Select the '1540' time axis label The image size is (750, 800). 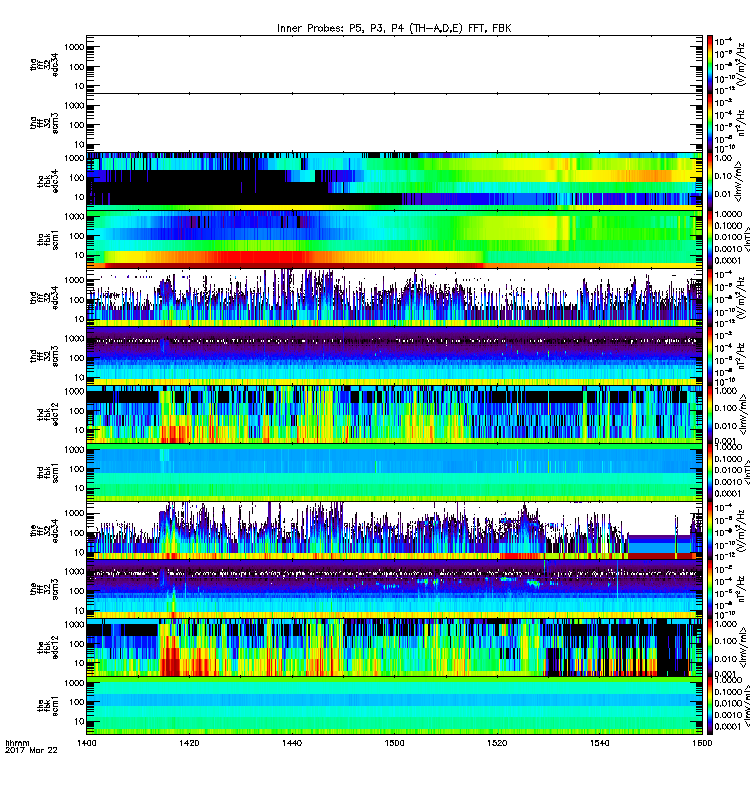click(x=599, y=743)
